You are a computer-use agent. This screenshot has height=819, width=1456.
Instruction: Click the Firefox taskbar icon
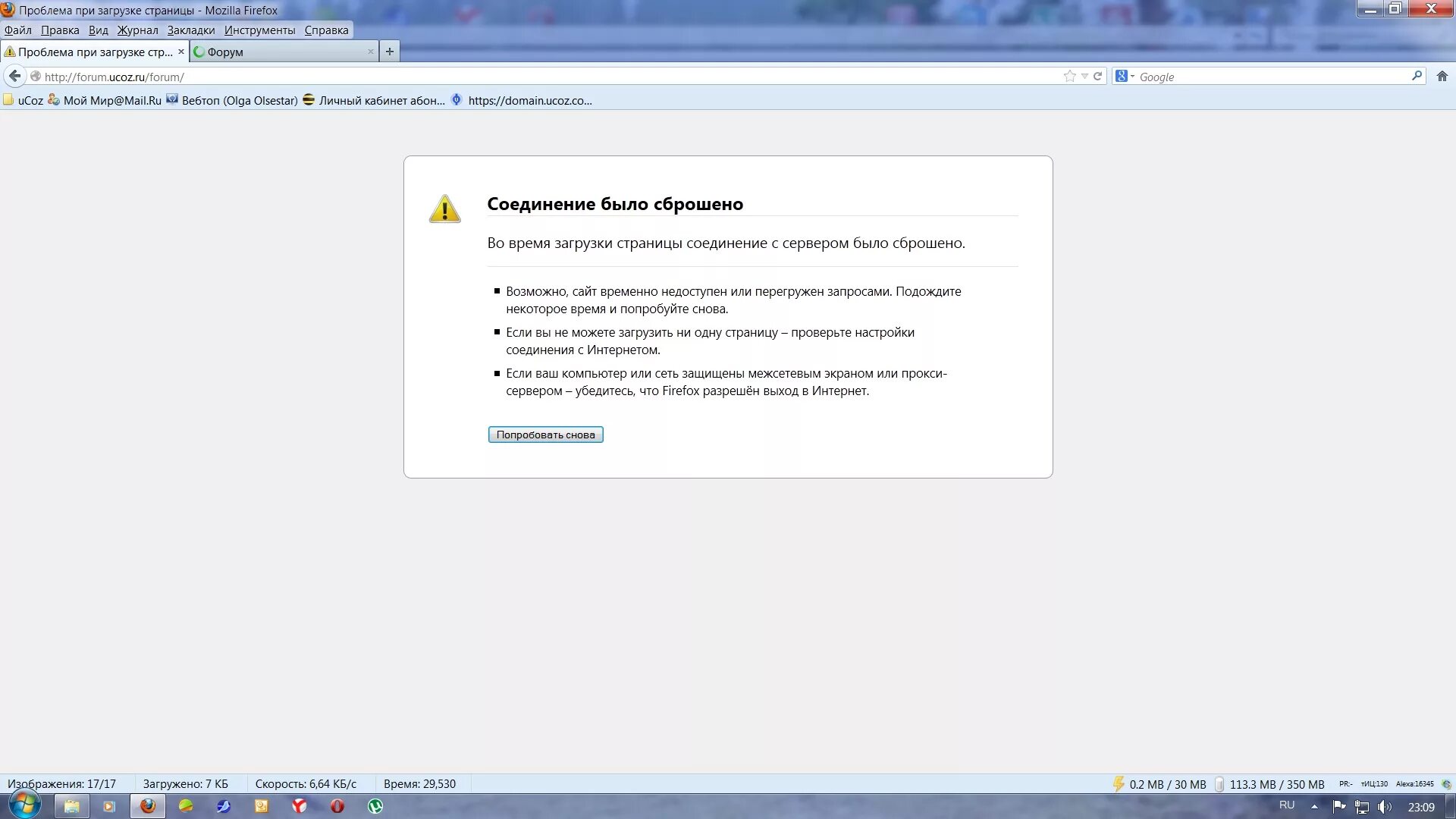148,806
